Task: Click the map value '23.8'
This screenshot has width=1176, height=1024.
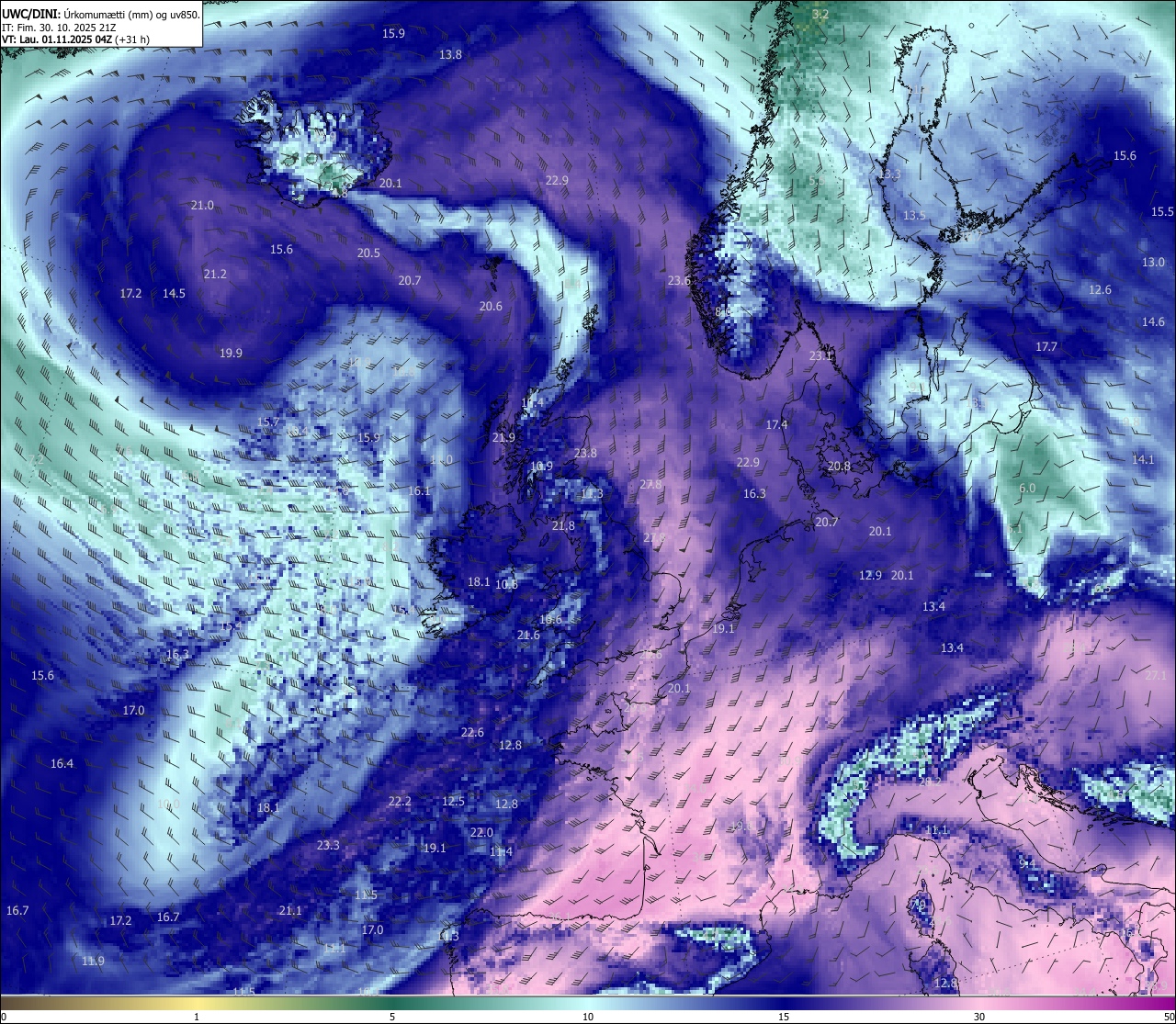Action: [585, 454]
